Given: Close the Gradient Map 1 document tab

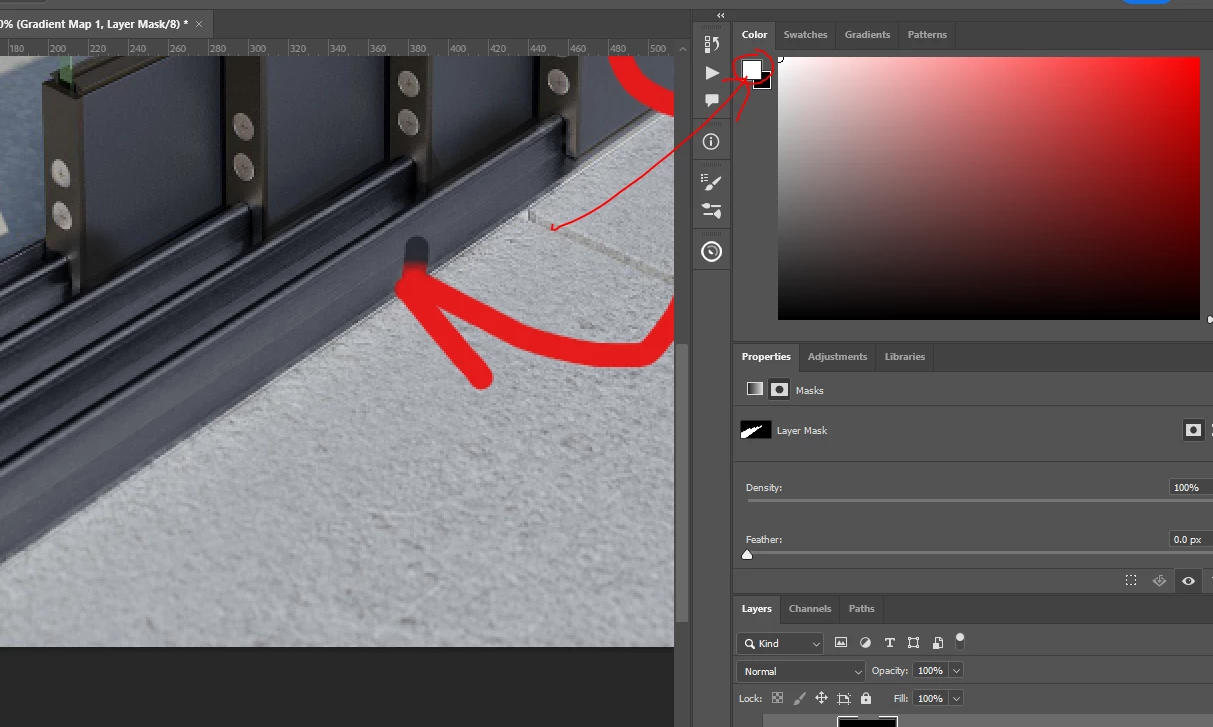Looking at the screenshot, I should (199, 23).
